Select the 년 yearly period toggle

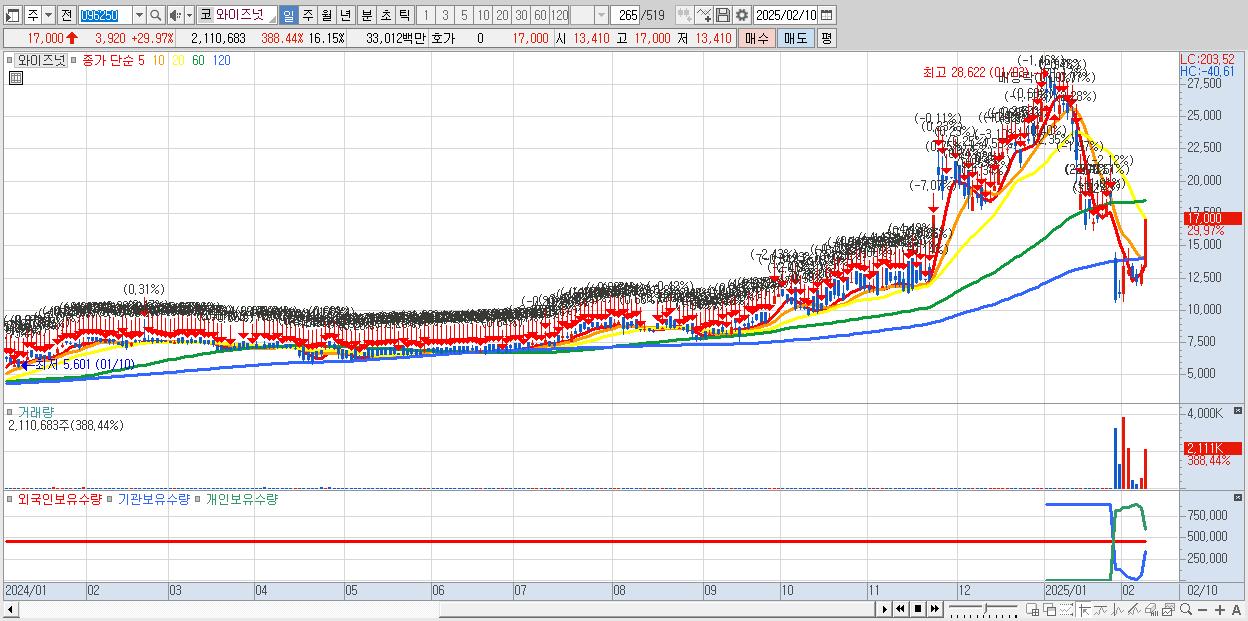coord(345,15)
